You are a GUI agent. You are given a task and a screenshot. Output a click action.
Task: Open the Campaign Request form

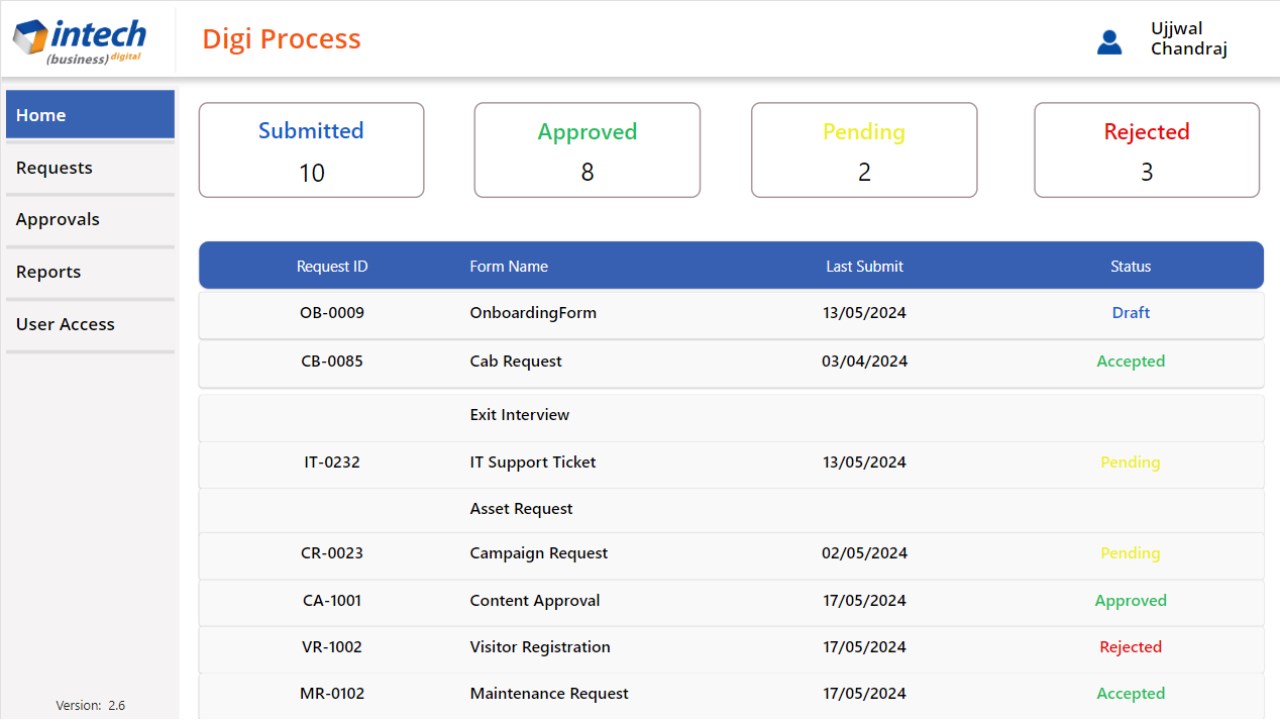pos(539,554)
